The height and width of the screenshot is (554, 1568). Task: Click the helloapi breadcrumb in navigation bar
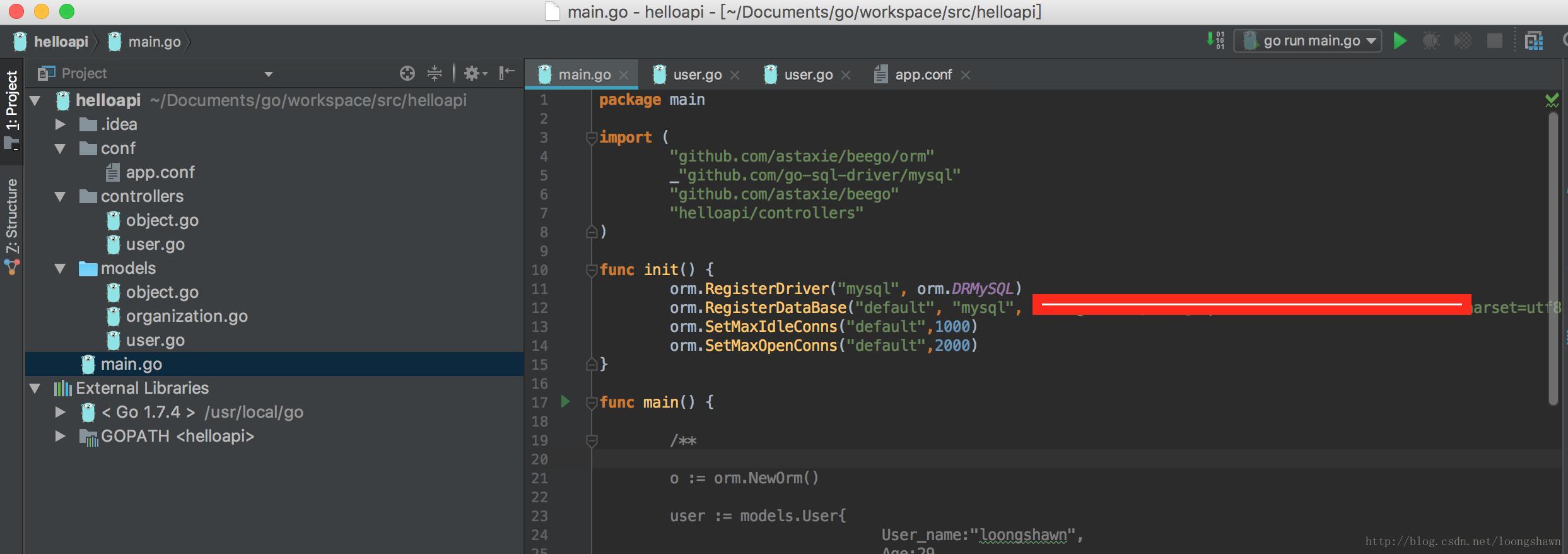(x=61, y=42)
